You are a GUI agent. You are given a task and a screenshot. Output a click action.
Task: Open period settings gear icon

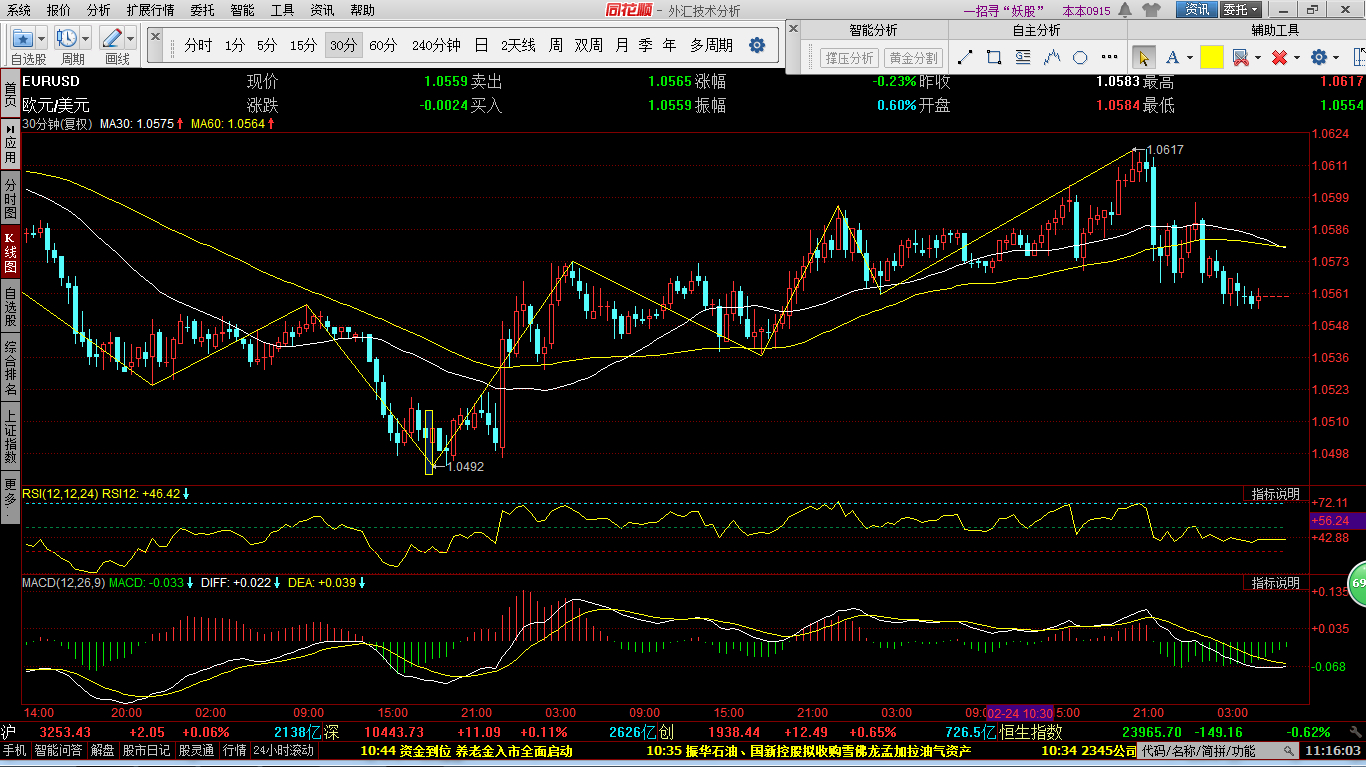(757, 45)
